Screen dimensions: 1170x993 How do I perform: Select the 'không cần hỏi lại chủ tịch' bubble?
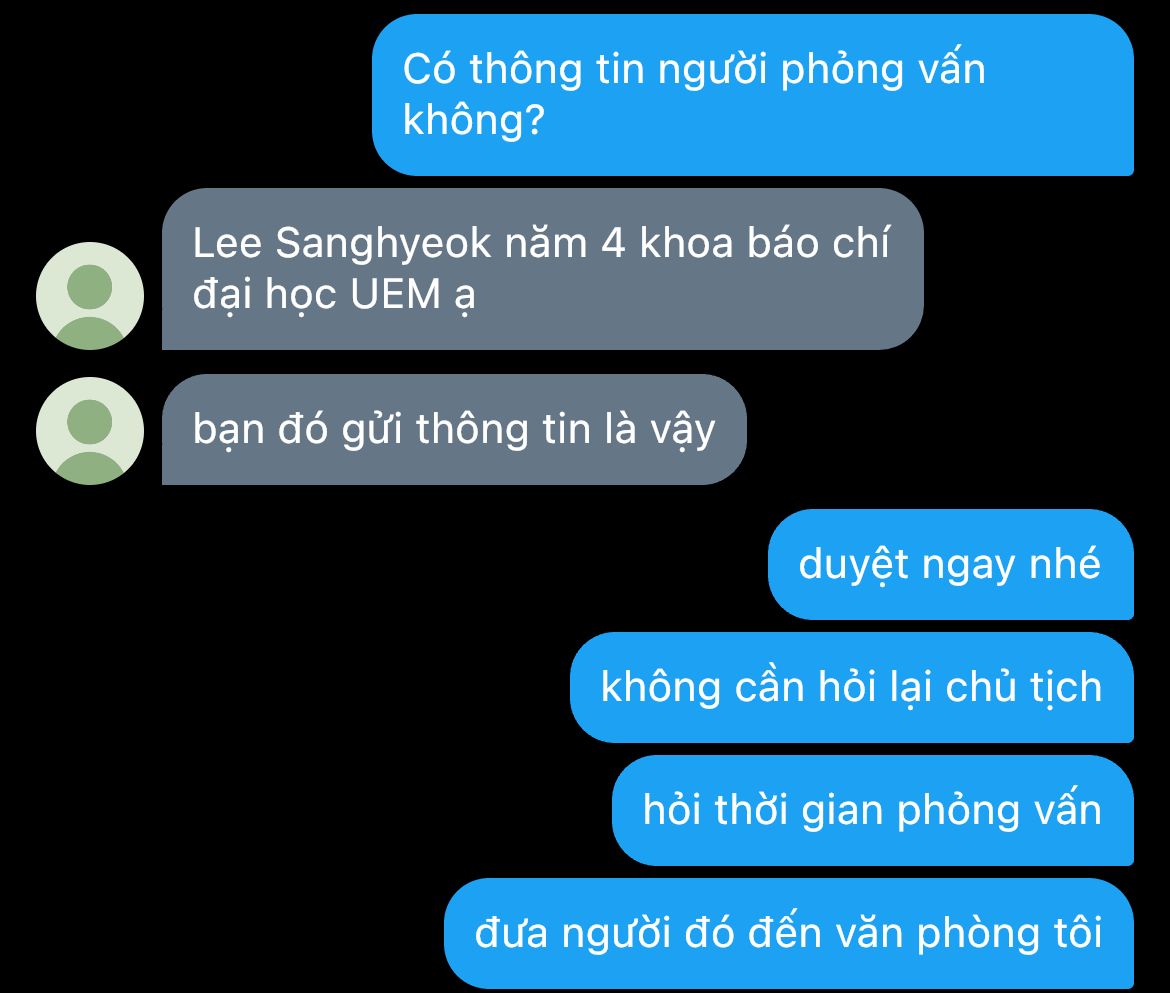point(852,687)
